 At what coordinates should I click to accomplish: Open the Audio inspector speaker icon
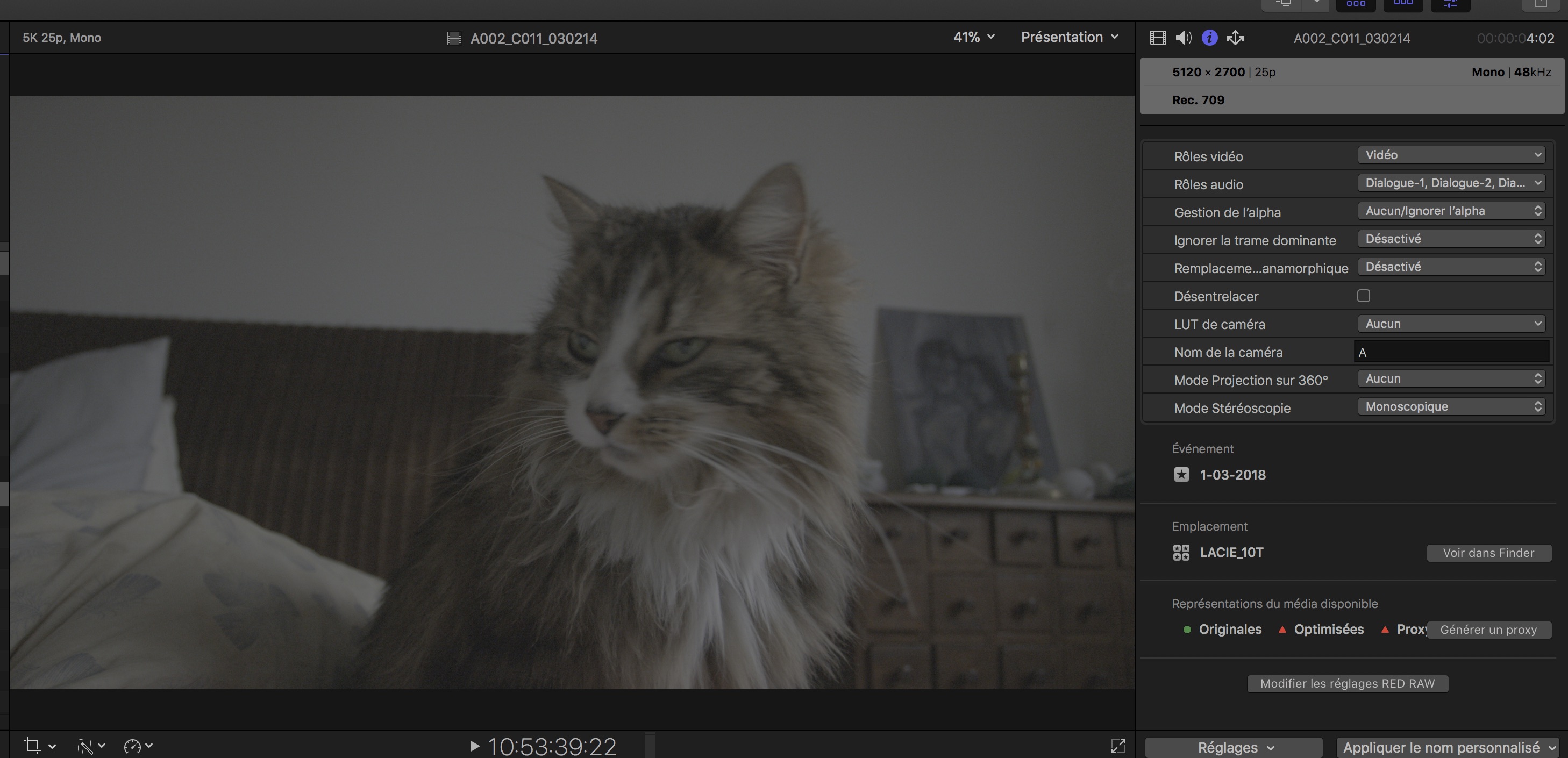1184,38
